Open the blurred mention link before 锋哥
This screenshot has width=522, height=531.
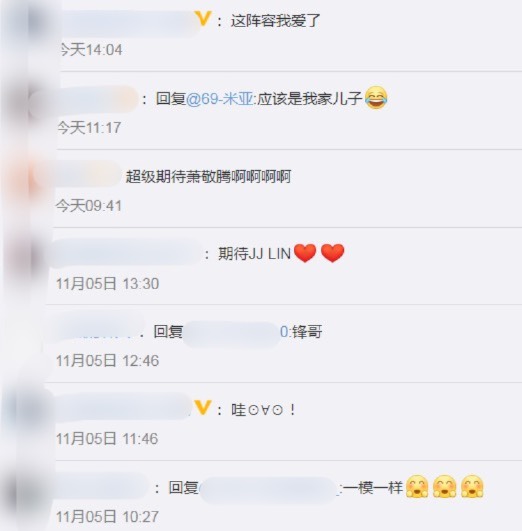236,332
